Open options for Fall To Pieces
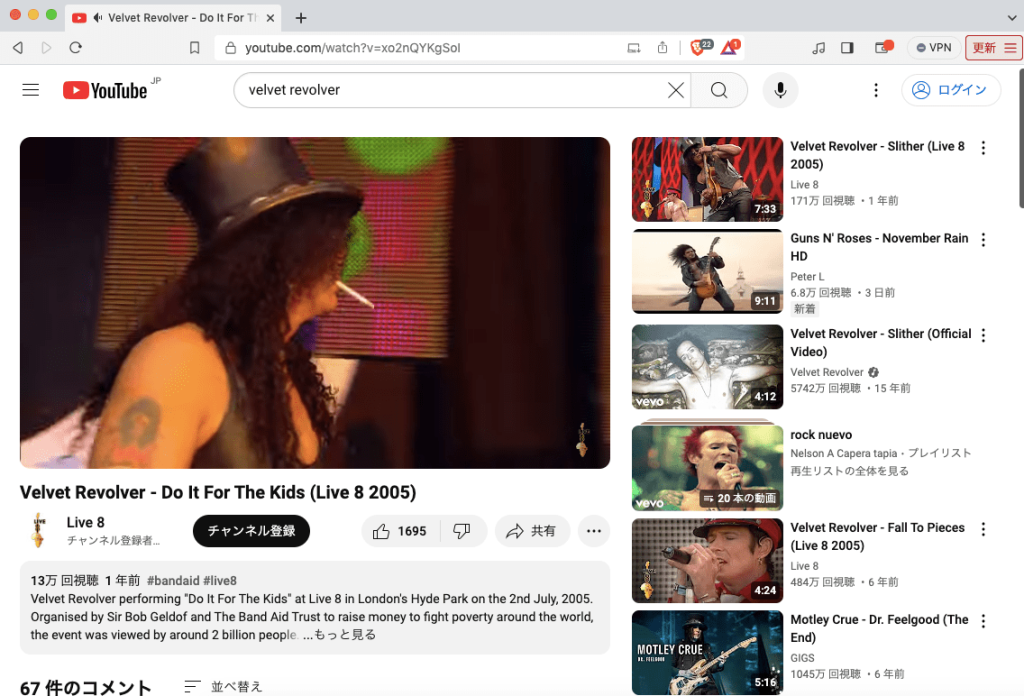 (x=983, y=529)
